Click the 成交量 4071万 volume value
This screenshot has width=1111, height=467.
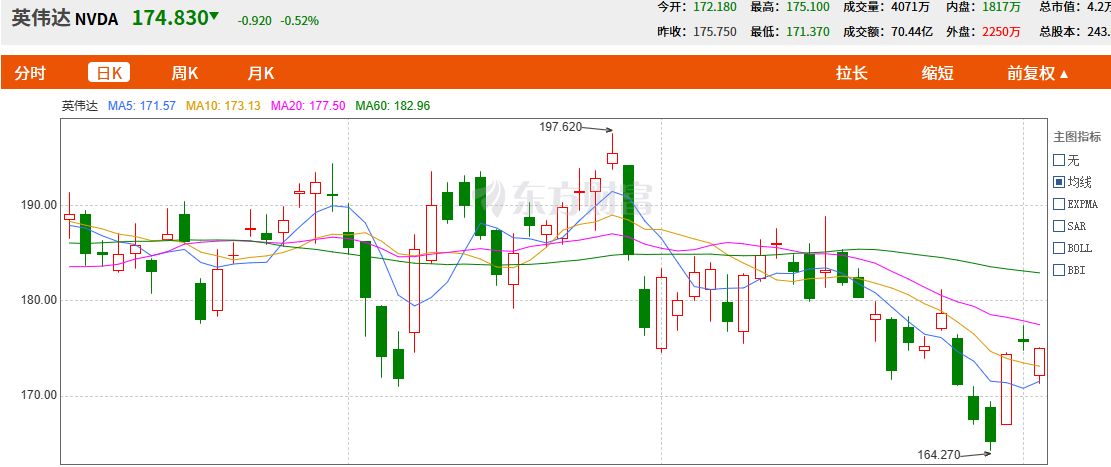click(x=910, y=7)
